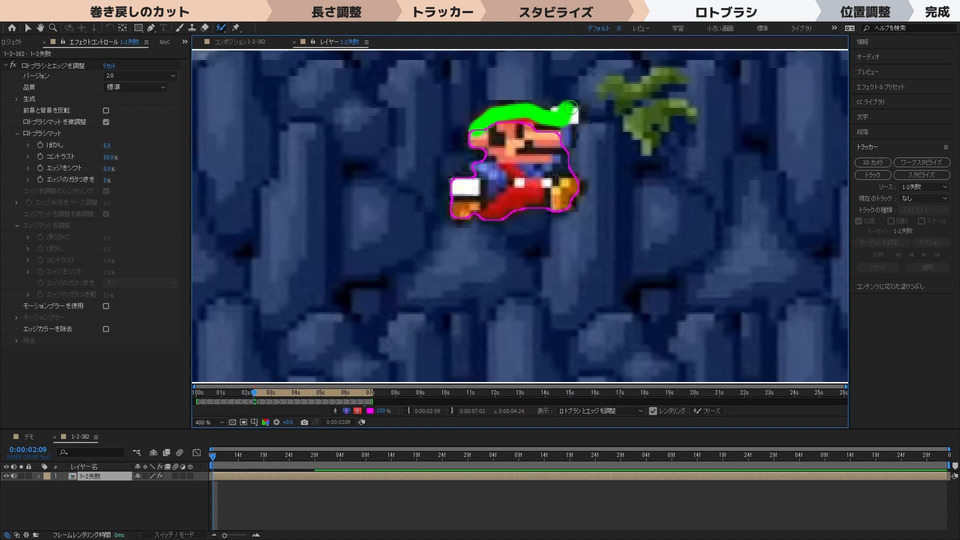Expand the 生成 property group
The image size is (960, 540).
point(17,99)
